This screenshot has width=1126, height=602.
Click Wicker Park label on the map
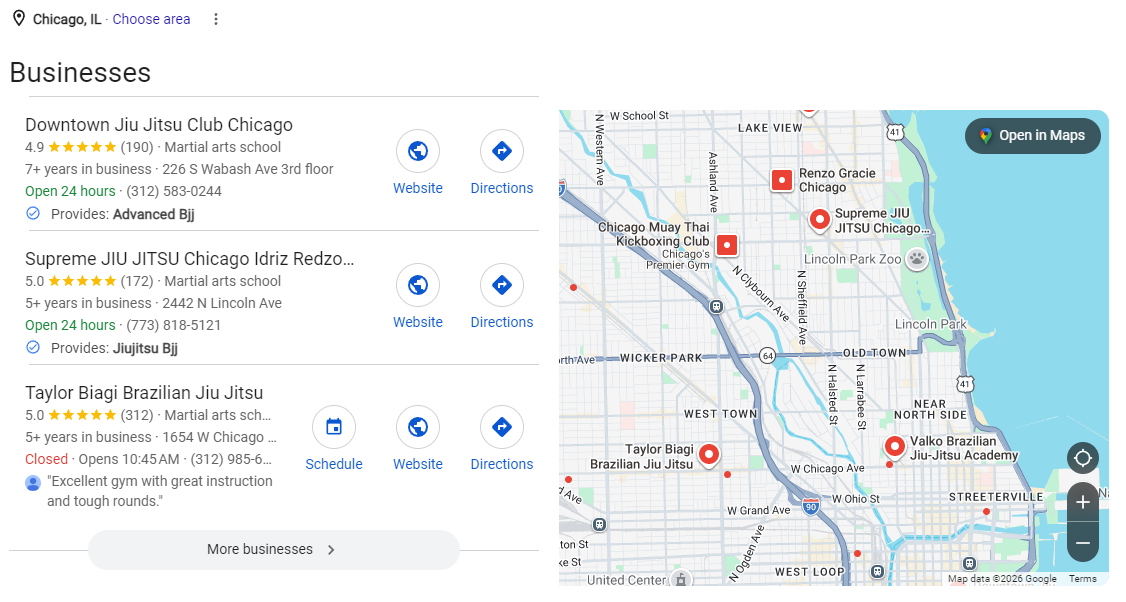click(661, 358)
